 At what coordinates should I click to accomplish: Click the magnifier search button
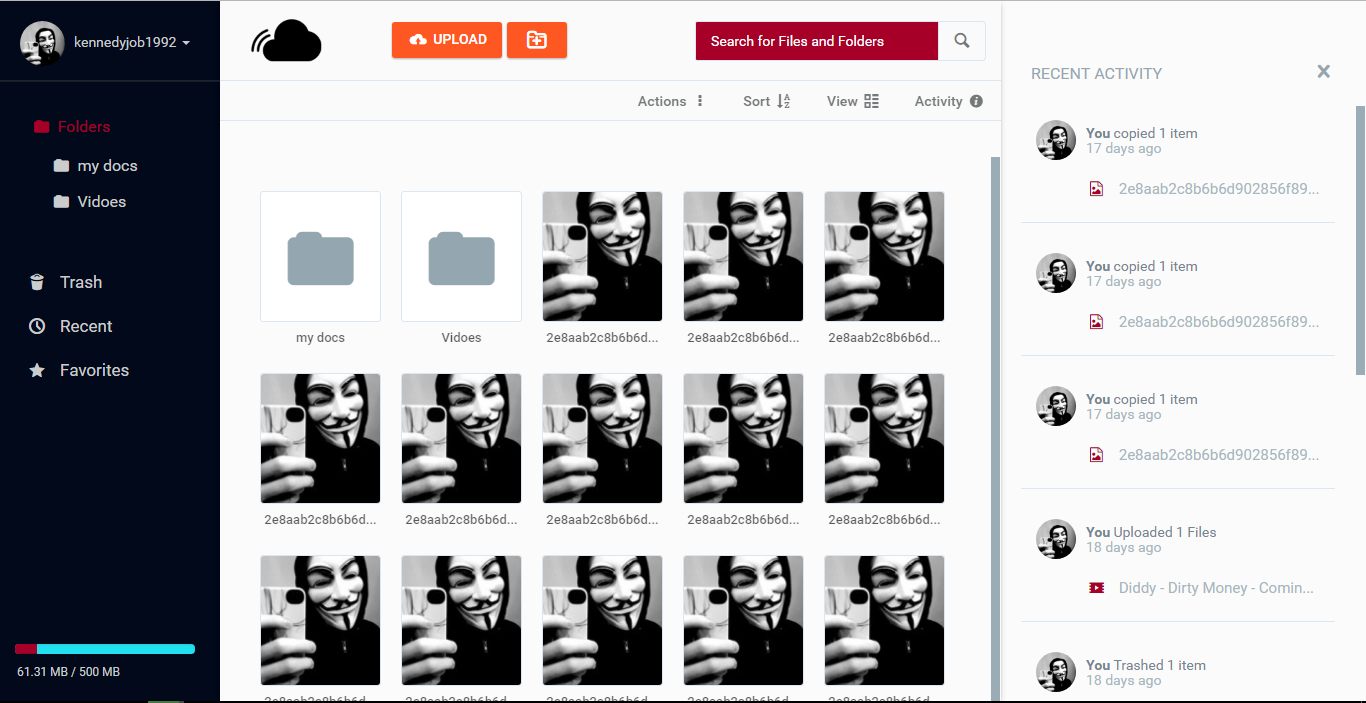pyautogui.click(x=962, y=41)
